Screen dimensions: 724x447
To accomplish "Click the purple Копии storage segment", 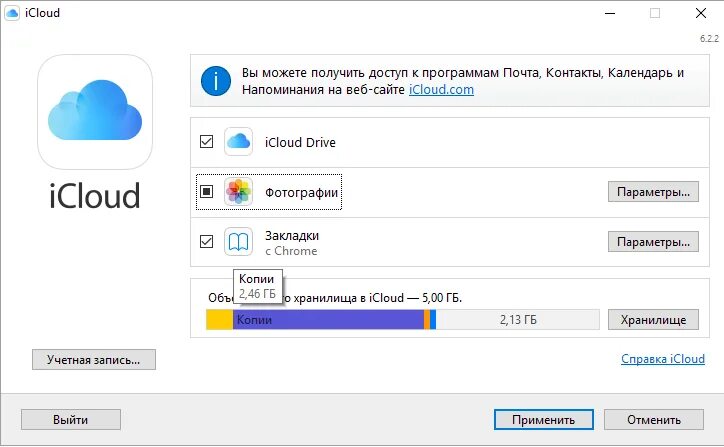I will [x=328, y=320].
